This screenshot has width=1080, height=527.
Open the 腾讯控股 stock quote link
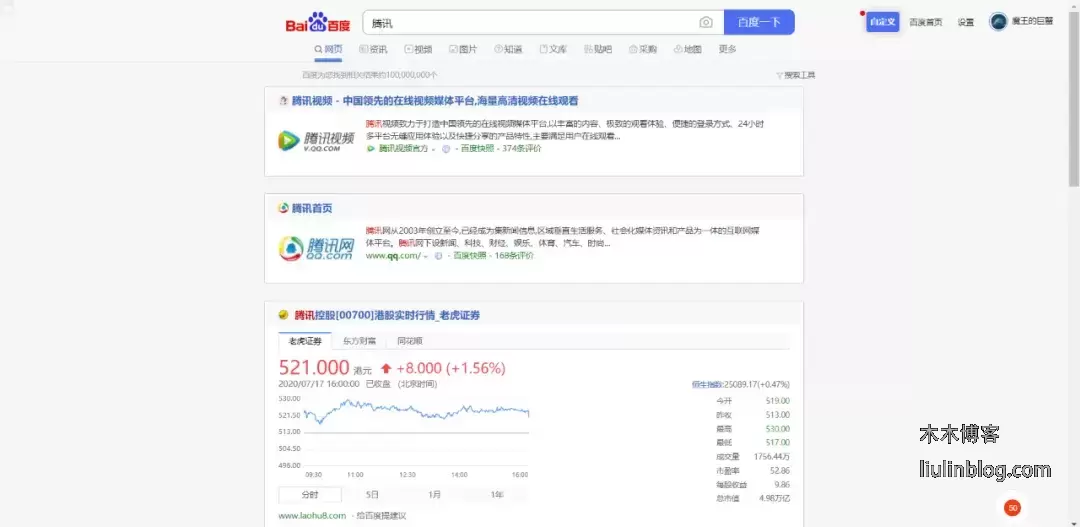pyautogui.click(x=386, y=315)
